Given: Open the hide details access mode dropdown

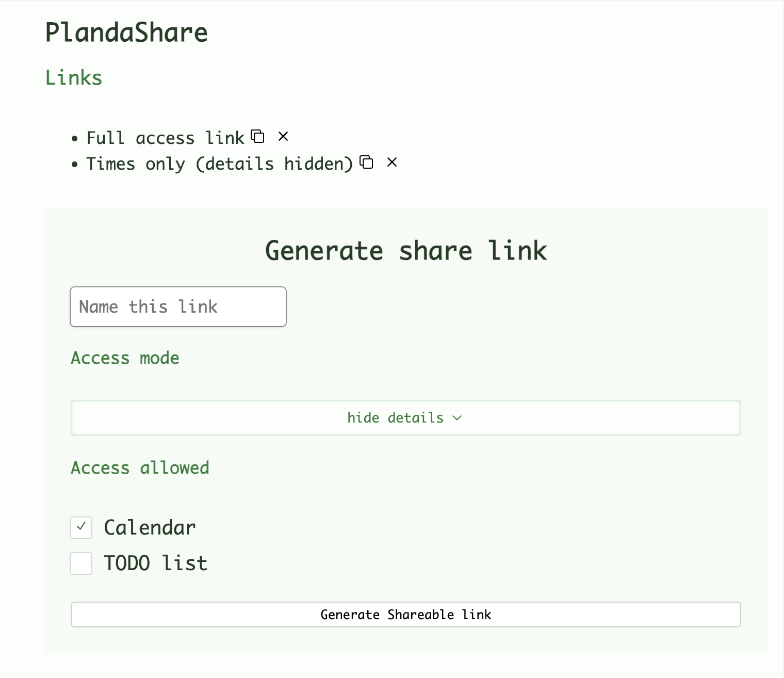Looking at the screenshot, I should click(405, 418).
